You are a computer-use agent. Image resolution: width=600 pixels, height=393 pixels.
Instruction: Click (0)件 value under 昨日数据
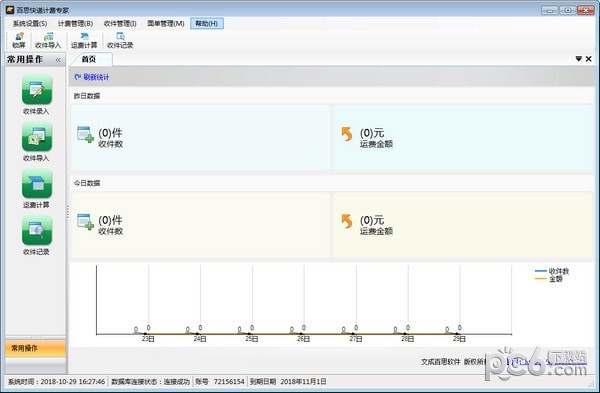[x=110, y=133]
